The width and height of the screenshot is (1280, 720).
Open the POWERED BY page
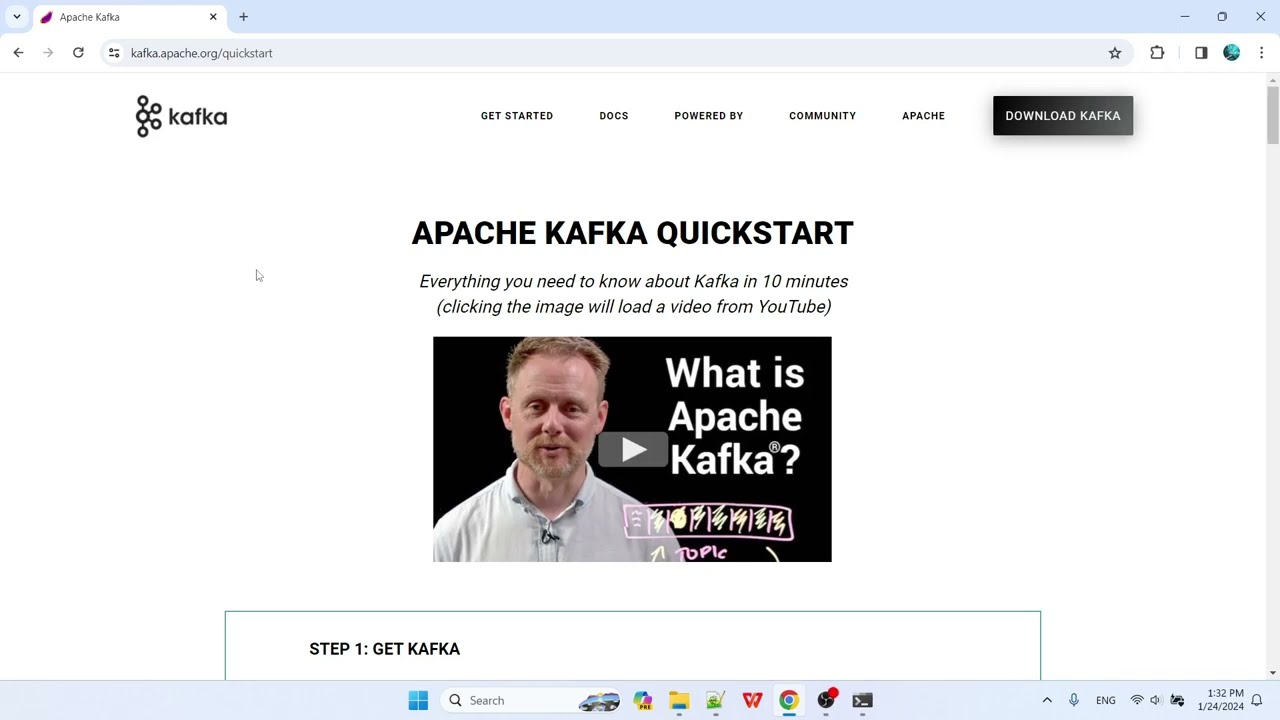click(708, 116)
